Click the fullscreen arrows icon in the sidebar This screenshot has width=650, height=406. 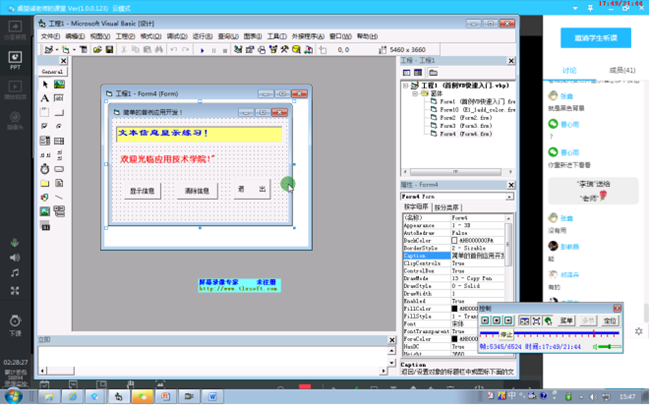click(x=15, y=291)
